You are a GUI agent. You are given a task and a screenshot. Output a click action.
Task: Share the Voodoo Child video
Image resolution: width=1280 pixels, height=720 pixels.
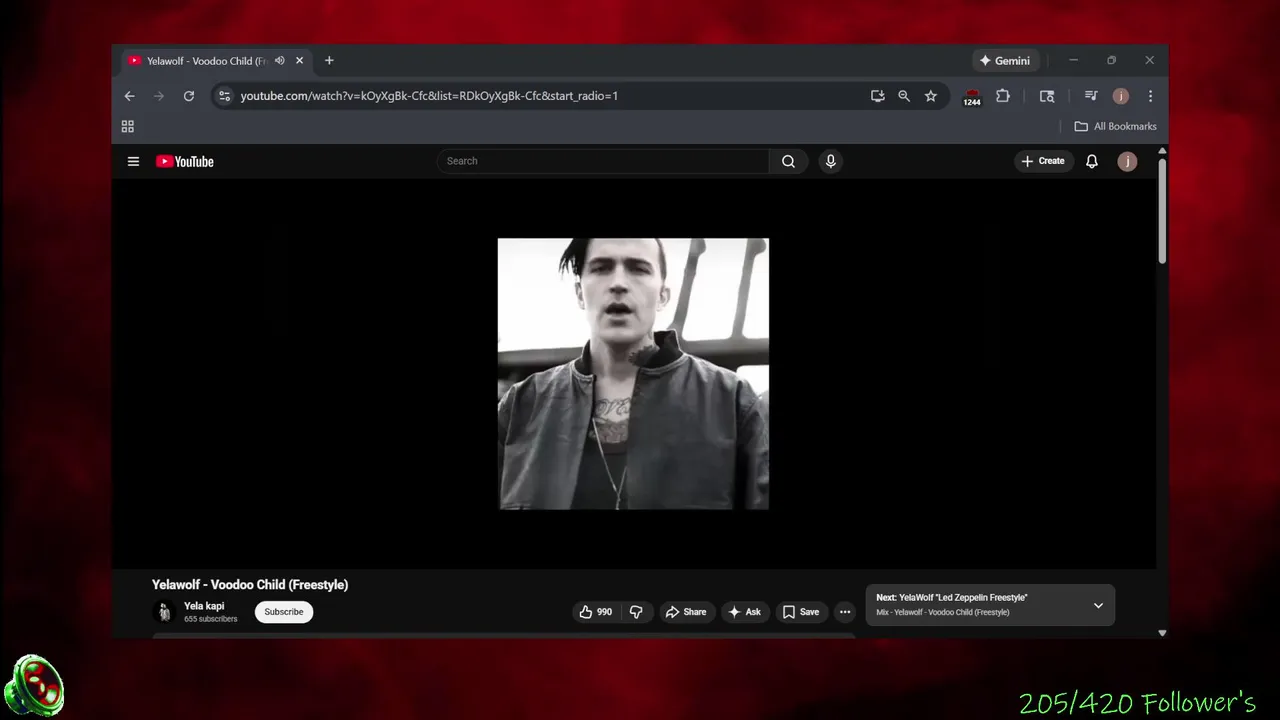click(686, 612)
